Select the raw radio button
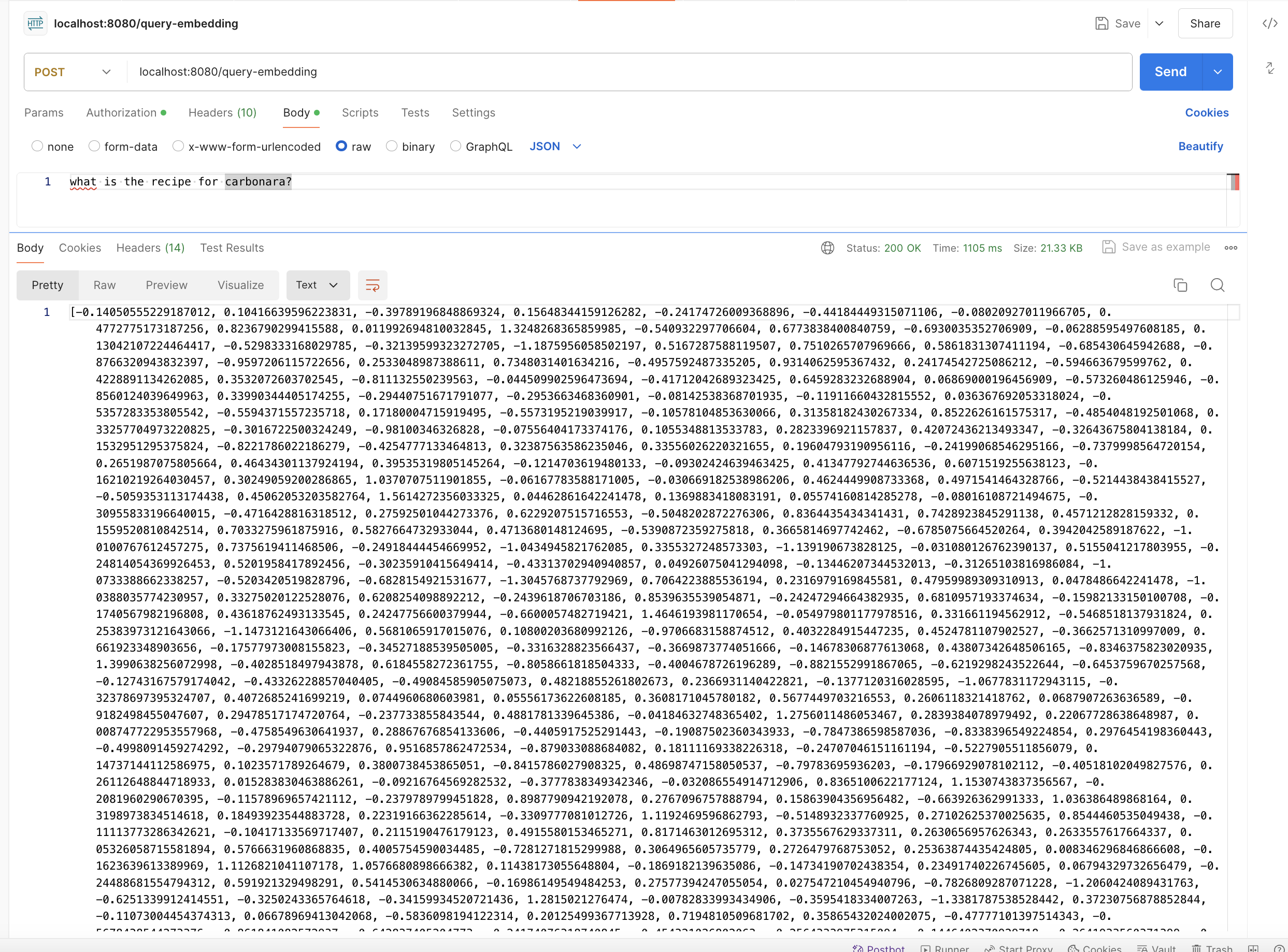1288x952 pixels. pos(340,147)
